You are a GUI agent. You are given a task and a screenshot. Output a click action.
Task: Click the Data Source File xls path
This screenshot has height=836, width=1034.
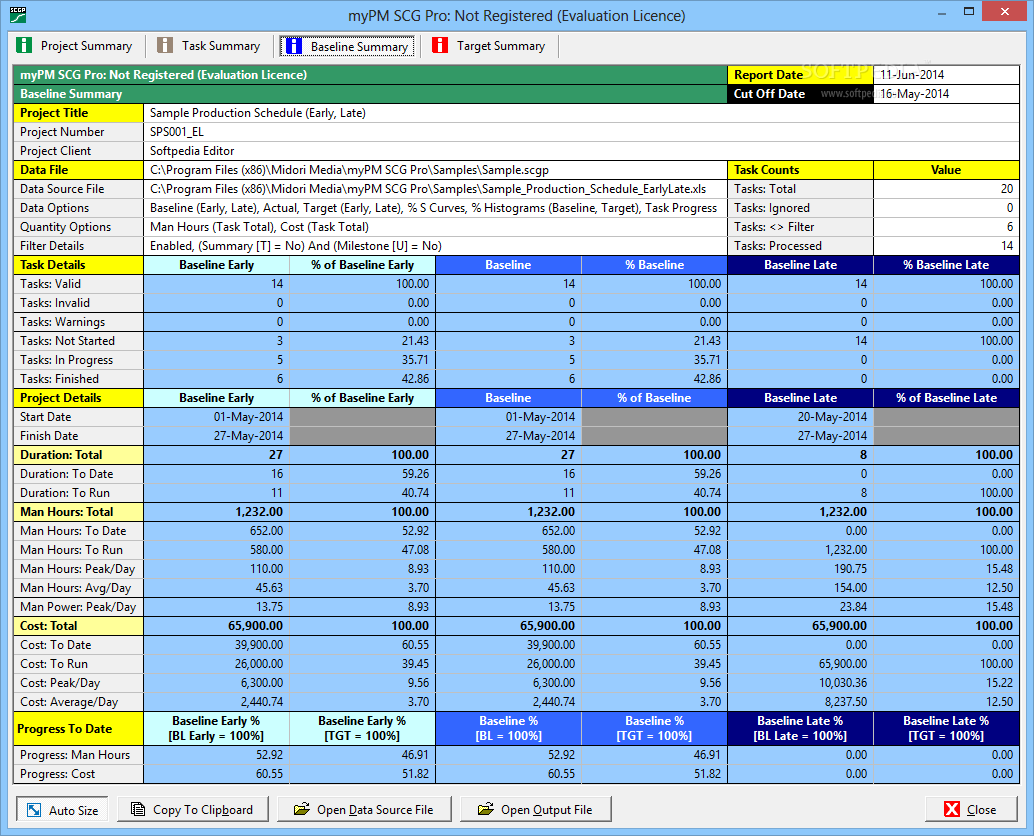[x=435, y=189]
